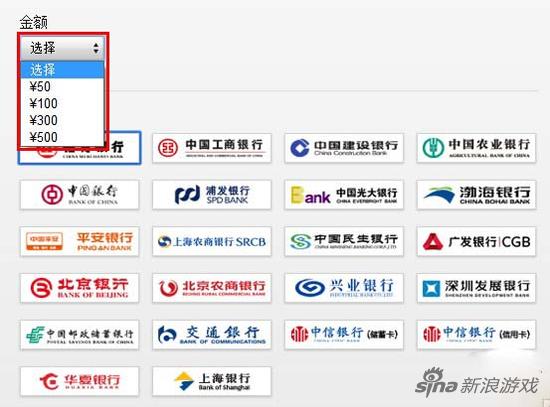The width and height of the screenshot is (550, 407).
Task: Select CGB Guangfa Bank tile
Action: [x=476, y=241]
